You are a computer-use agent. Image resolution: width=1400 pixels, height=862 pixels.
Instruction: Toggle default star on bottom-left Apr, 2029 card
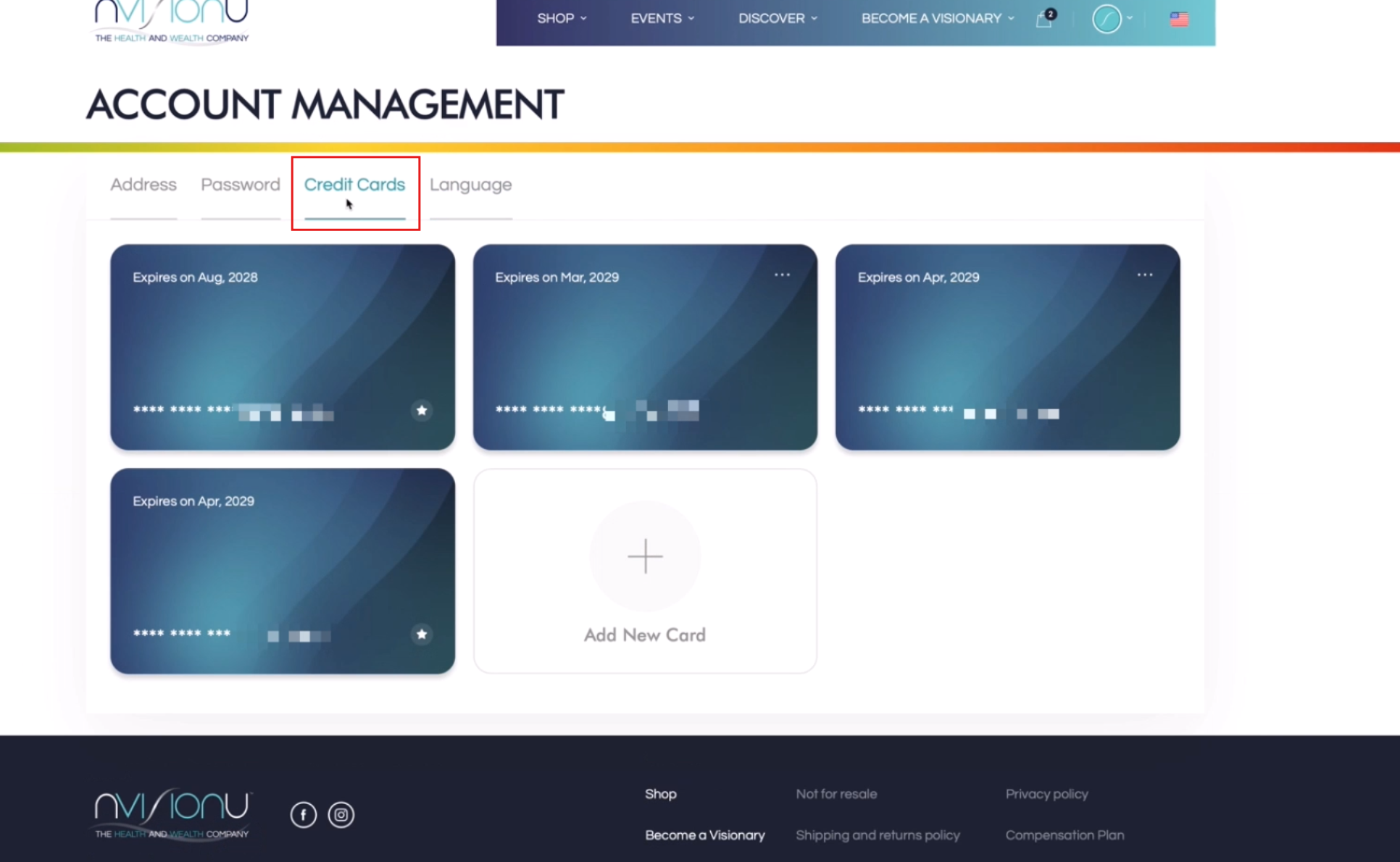pyautogui.click(x=422, y=635)
